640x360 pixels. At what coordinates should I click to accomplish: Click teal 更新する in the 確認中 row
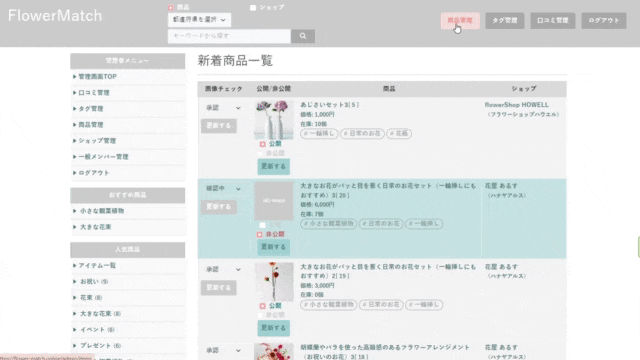273,247
